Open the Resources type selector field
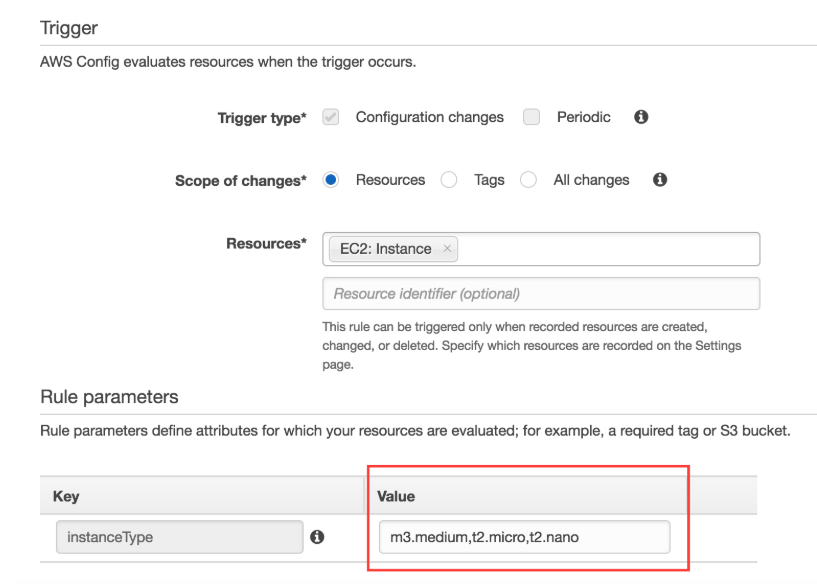 541,249
